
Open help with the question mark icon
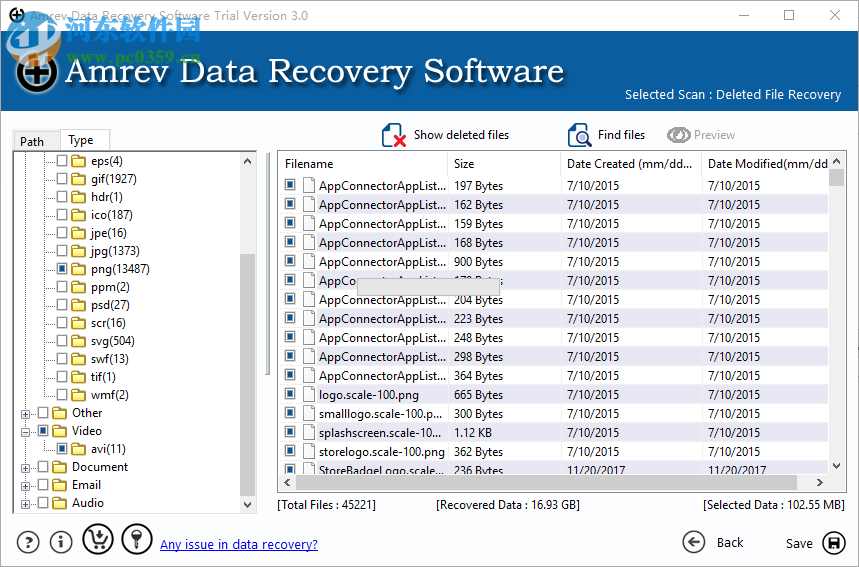[28, 542]
